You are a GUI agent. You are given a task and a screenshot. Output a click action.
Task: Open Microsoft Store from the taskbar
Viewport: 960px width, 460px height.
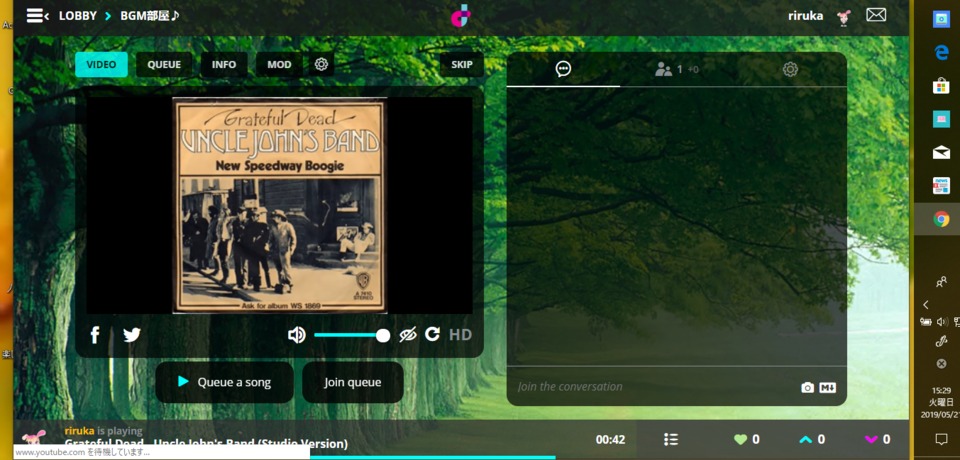coord(941,86)
